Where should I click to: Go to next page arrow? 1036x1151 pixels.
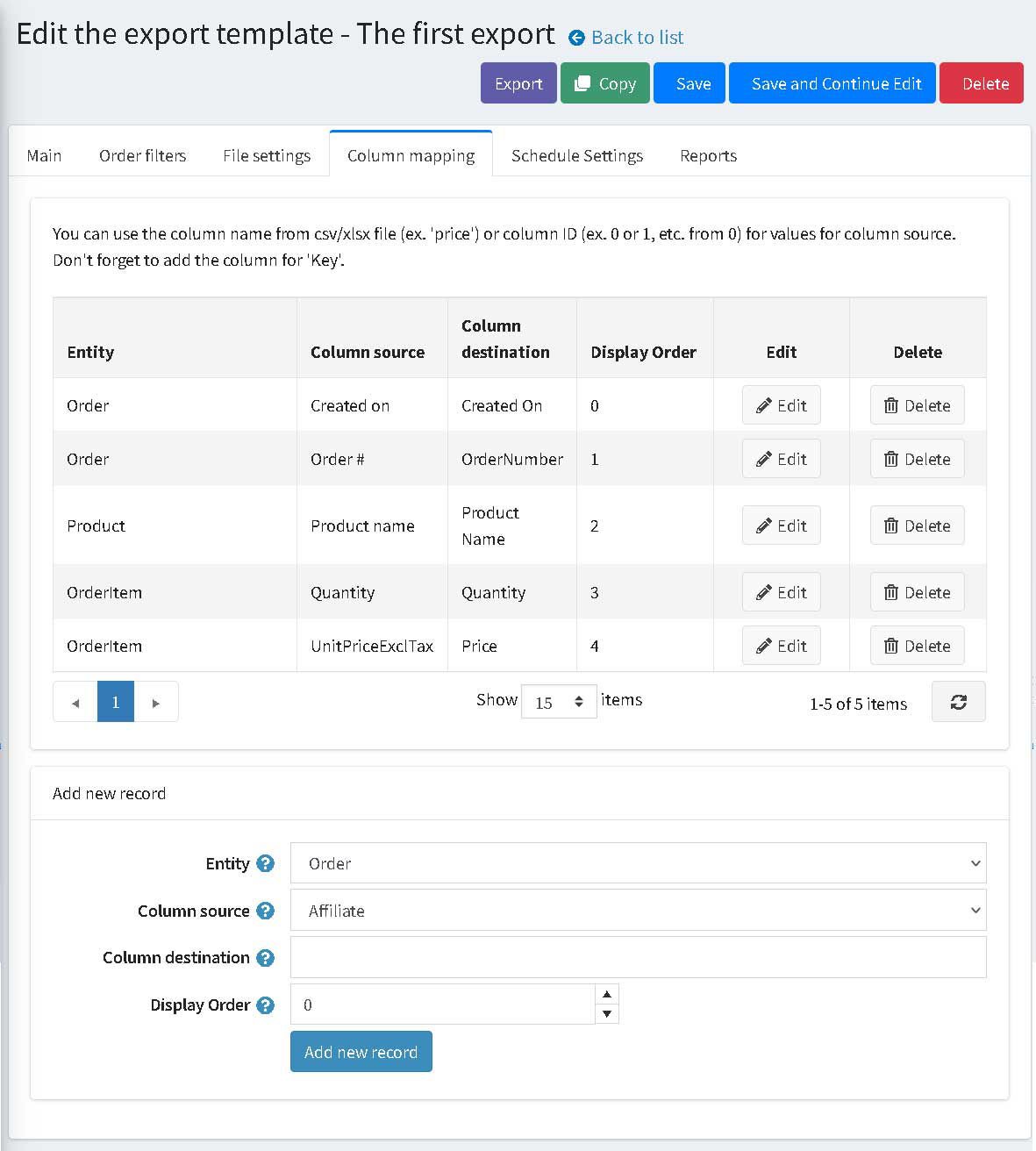[156, 703]
